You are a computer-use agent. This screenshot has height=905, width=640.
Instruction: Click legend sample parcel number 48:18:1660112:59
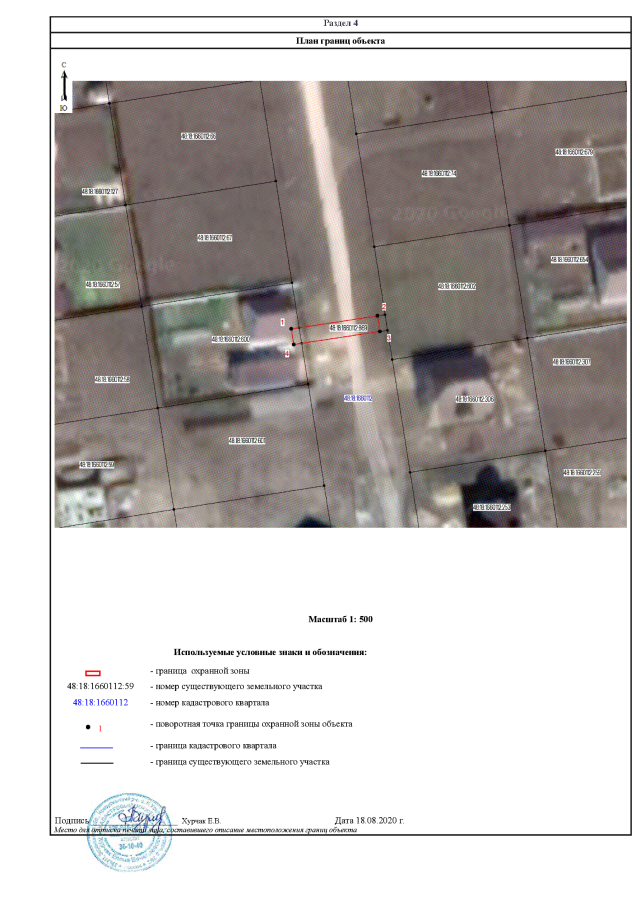pos(100,687)
